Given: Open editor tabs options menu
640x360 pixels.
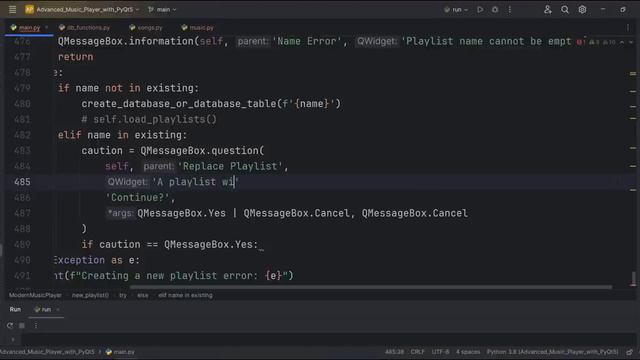Looking at the screenshot, I should (628, 28).
